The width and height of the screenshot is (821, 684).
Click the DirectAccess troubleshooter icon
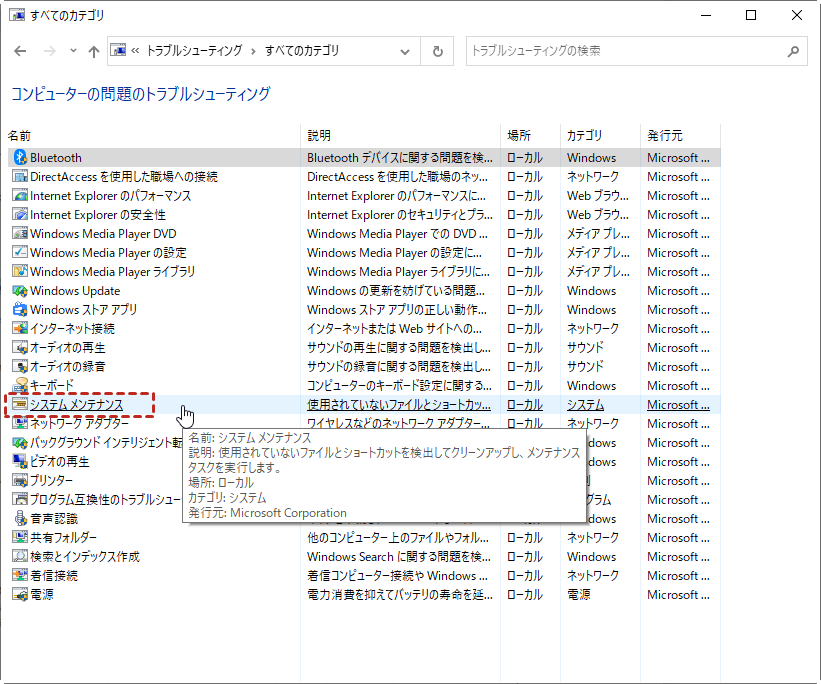pos(20,176)
